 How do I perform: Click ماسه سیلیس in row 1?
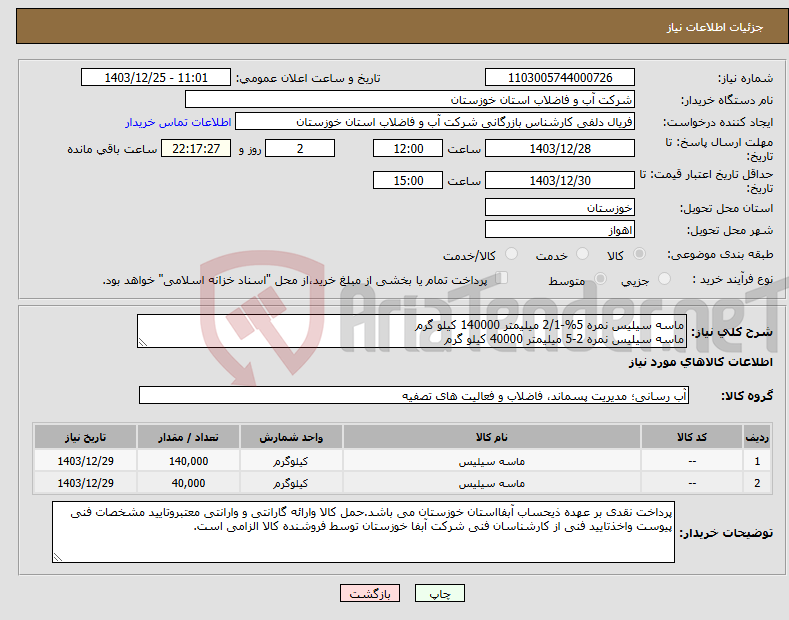[x=492, y=461]
